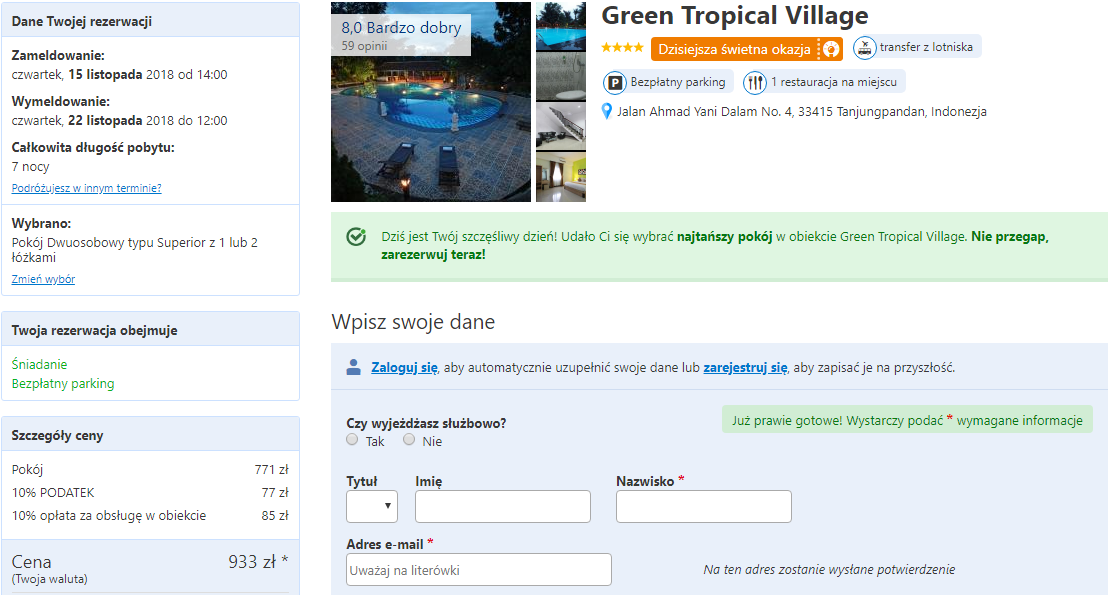Click the four-star hotel rating

pyautogui.click(x=622, y=47)
